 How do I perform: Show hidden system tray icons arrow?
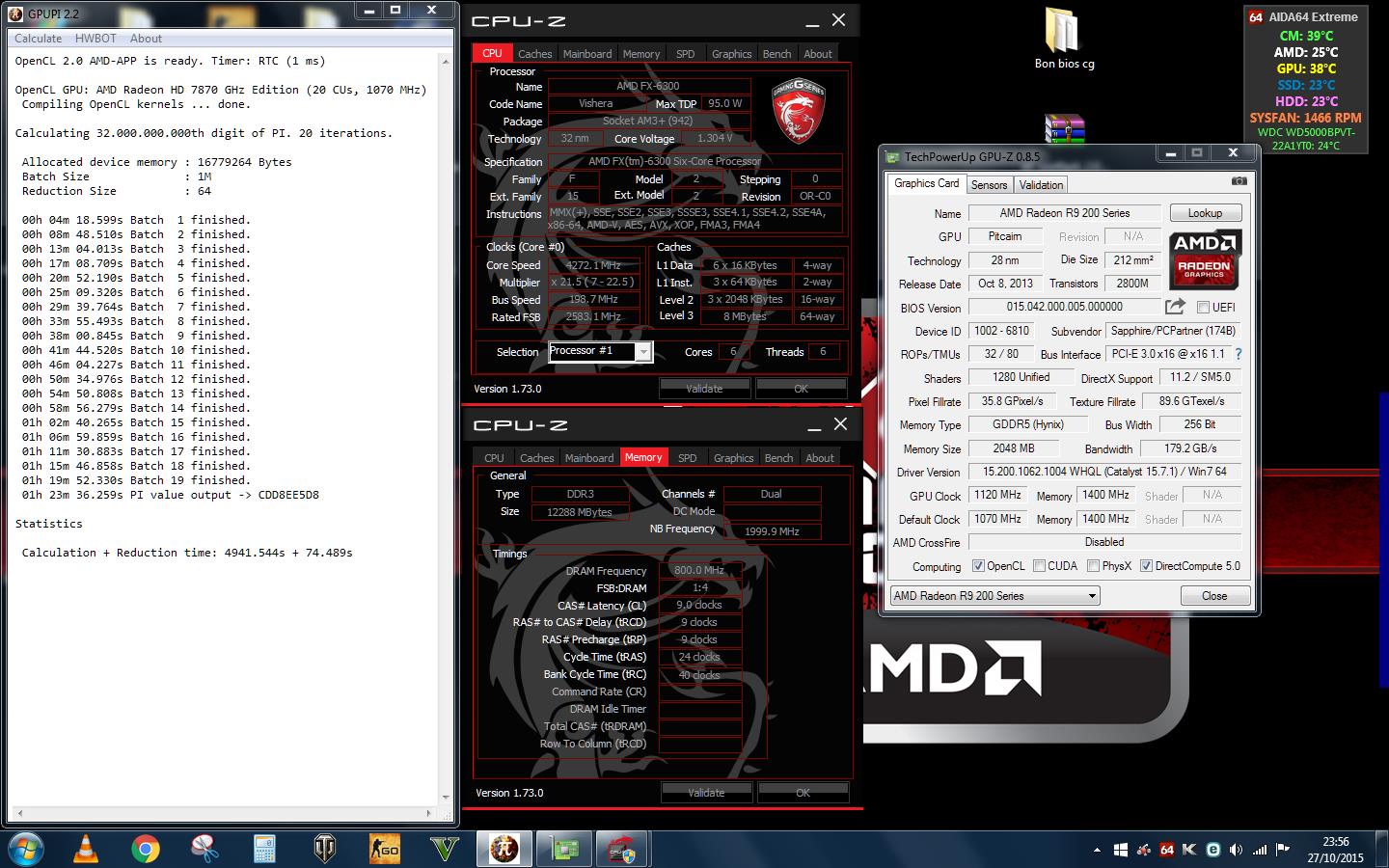[x=1097, y=850]
